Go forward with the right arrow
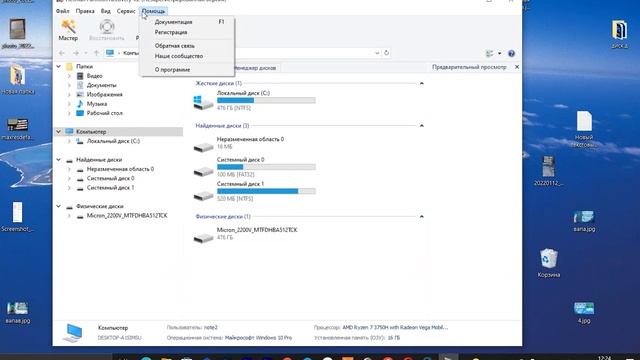The image size is (640, 360). point(76,53)
